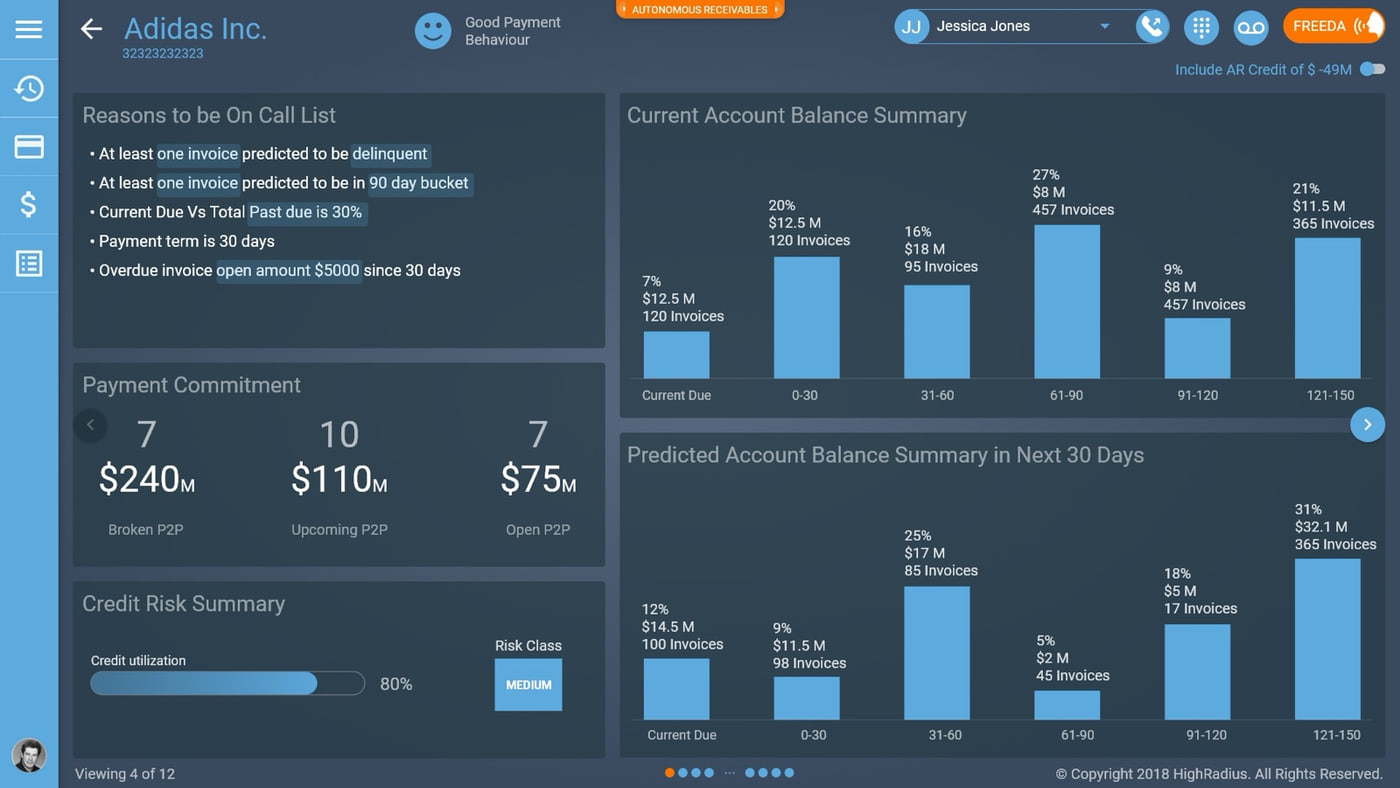This screenshot has height=788, width=1400.
Task: Click the highlighted '90 day bucket' text
Action: 419,183
